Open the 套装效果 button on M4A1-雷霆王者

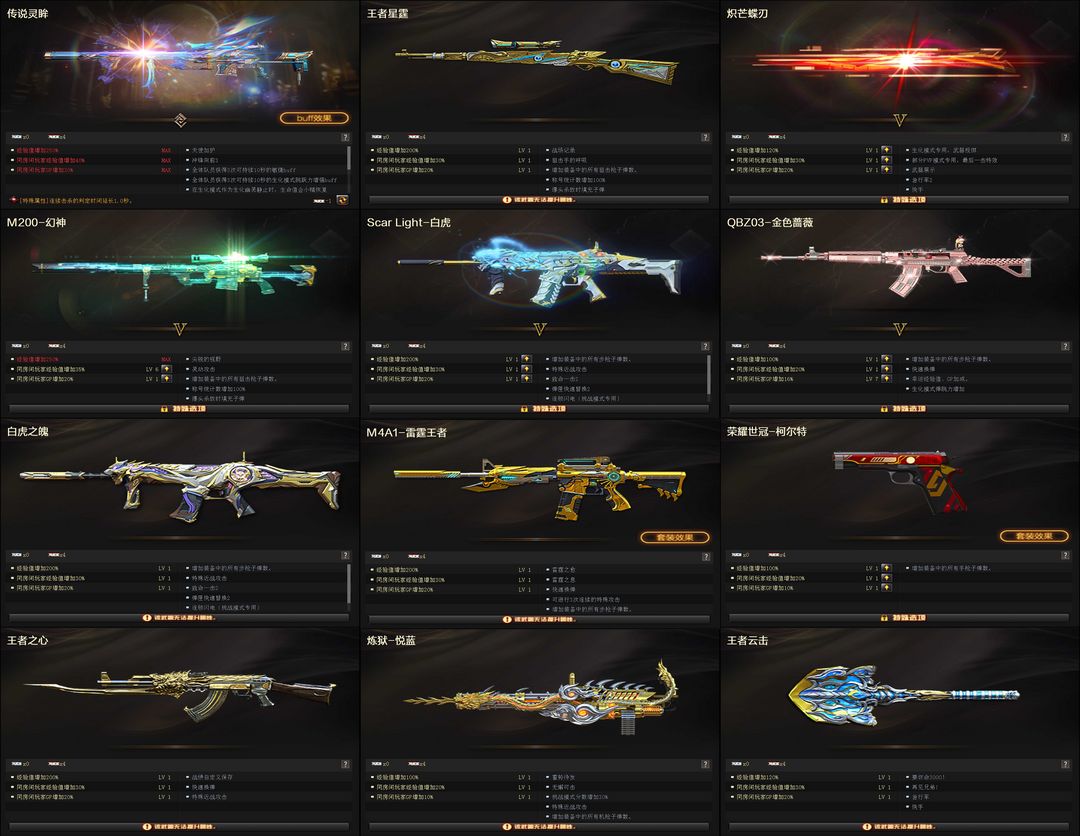pos(674,537)
